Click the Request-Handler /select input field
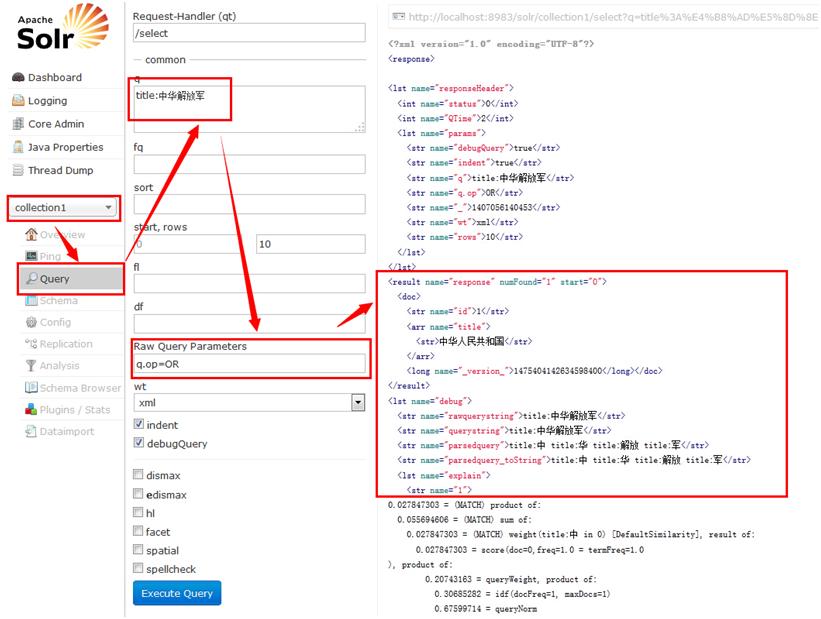 (249, 33)
